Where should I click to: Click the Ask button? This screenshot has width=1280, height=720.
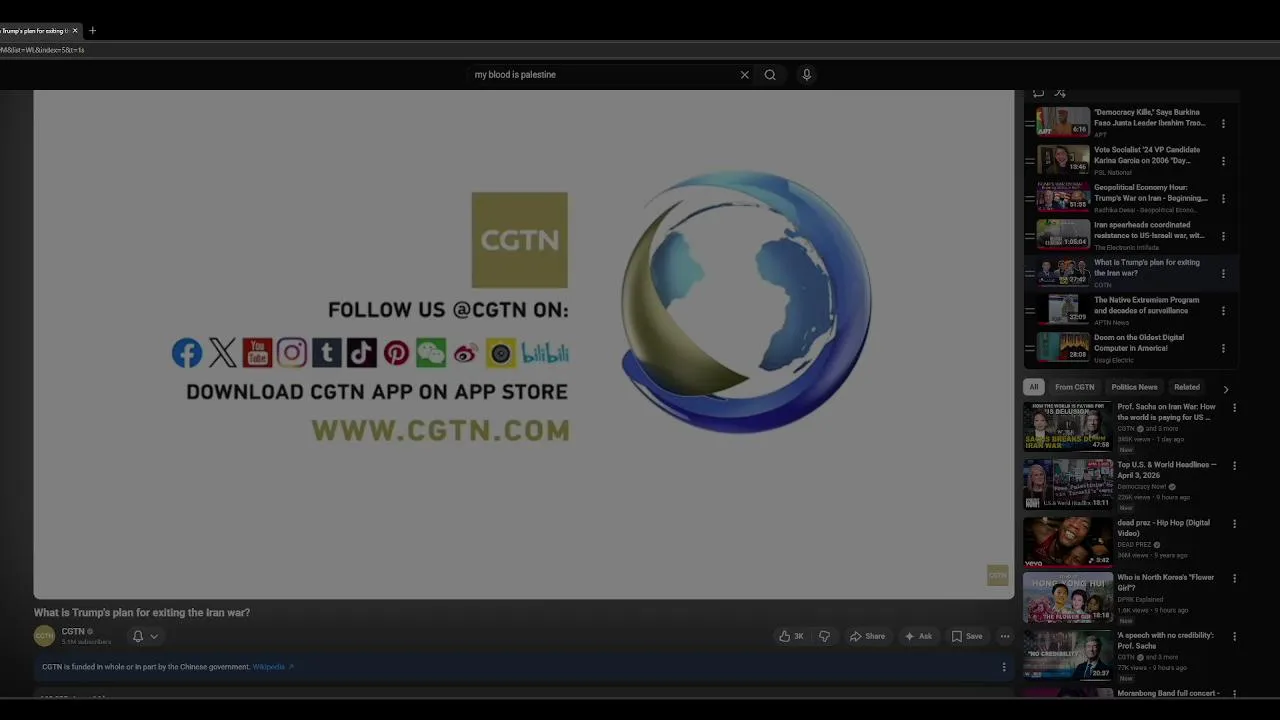point(918,636)
